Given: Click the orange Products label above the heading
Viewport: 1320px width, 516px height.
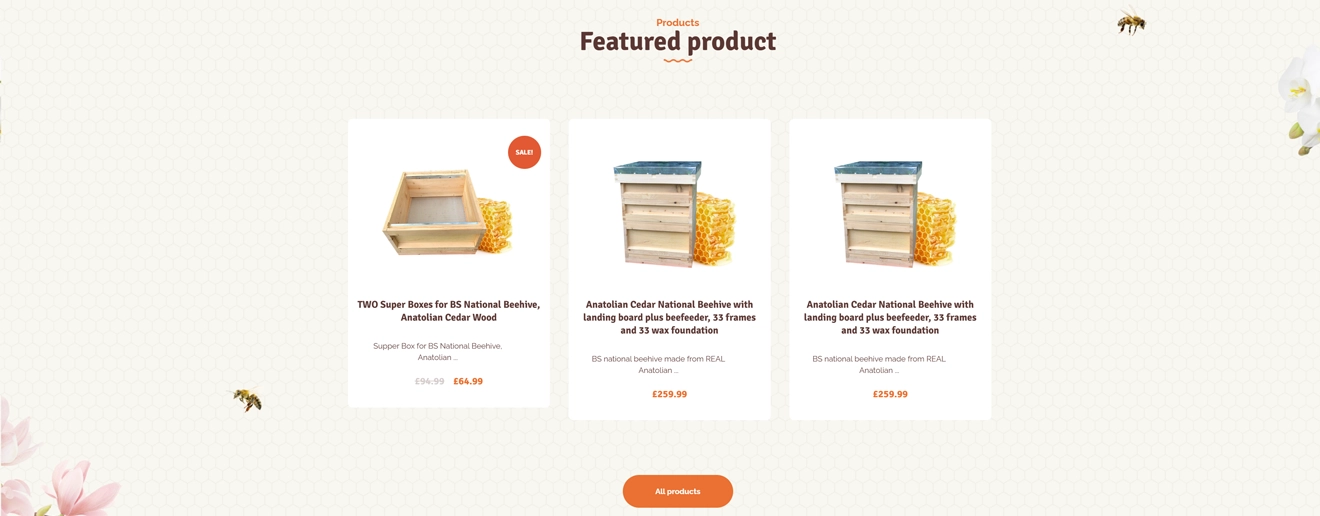Looking at the screenshot, I should pos(677,22).
